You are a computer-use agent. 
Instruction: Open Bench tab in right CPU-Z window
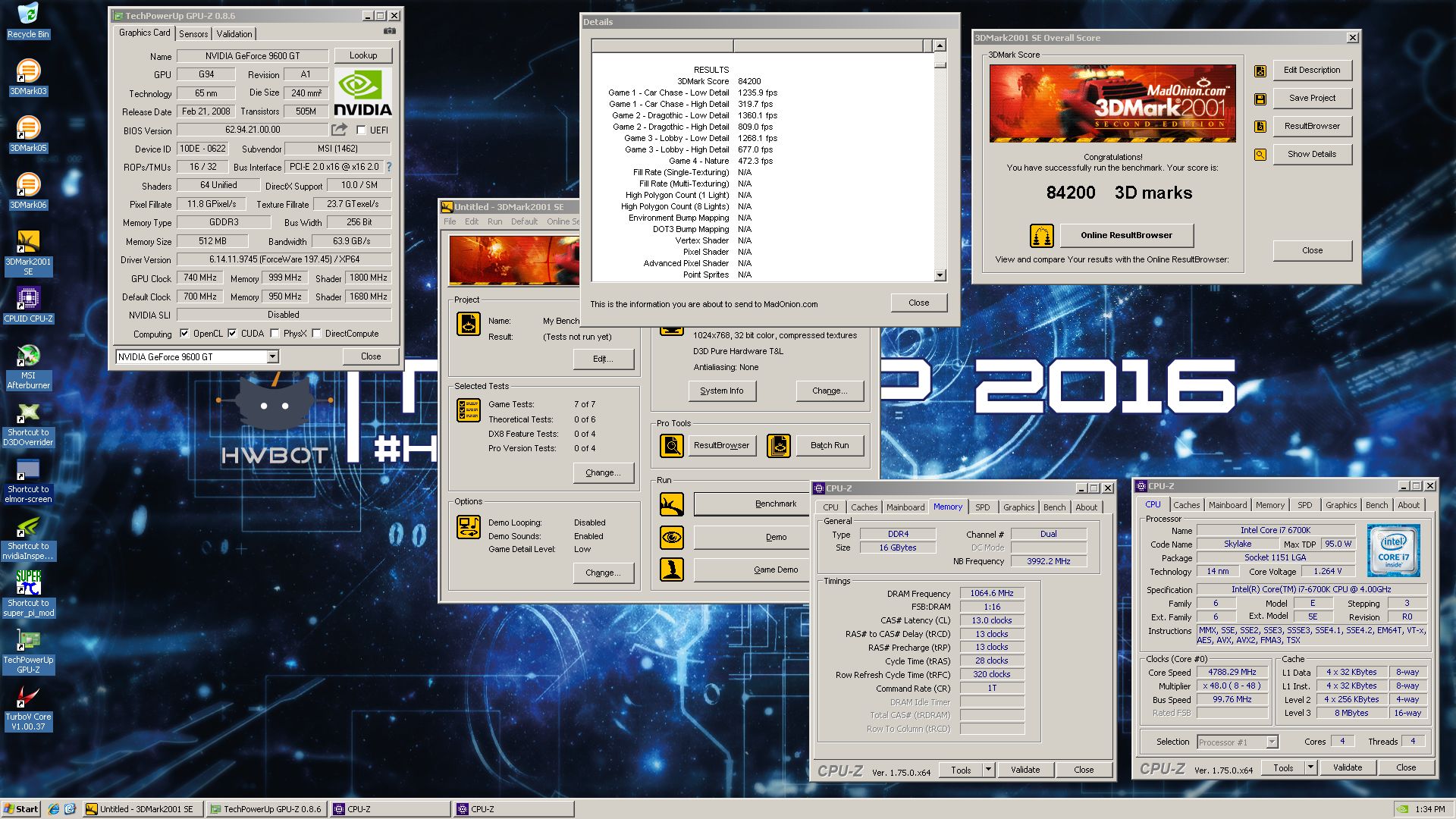pyautogui.click(x=1376, y=505)
